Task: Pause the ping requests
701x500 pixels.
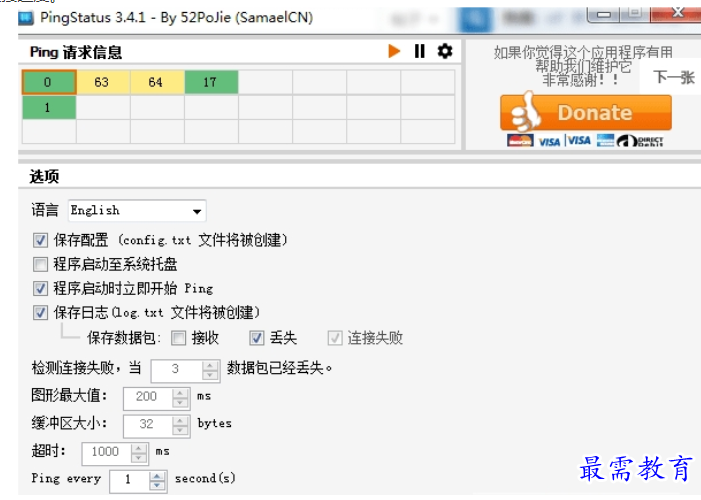Action: [419, 51]
